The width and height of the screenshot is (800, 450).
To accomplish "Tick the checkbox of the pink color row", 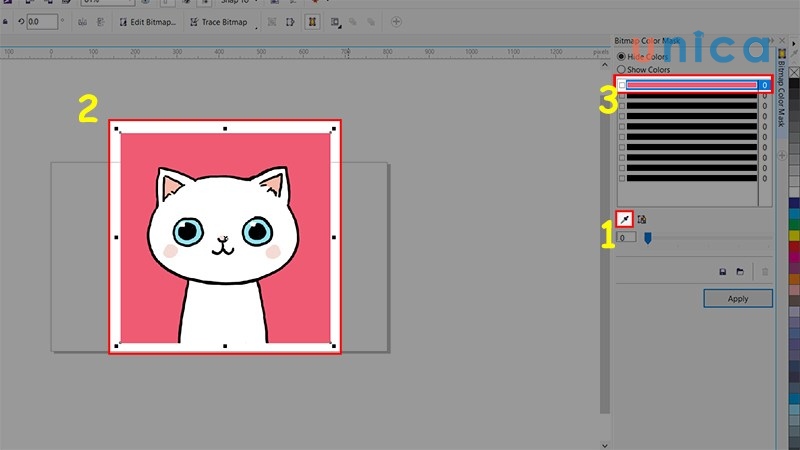I will pyautogui.click(x=621, y=86).
